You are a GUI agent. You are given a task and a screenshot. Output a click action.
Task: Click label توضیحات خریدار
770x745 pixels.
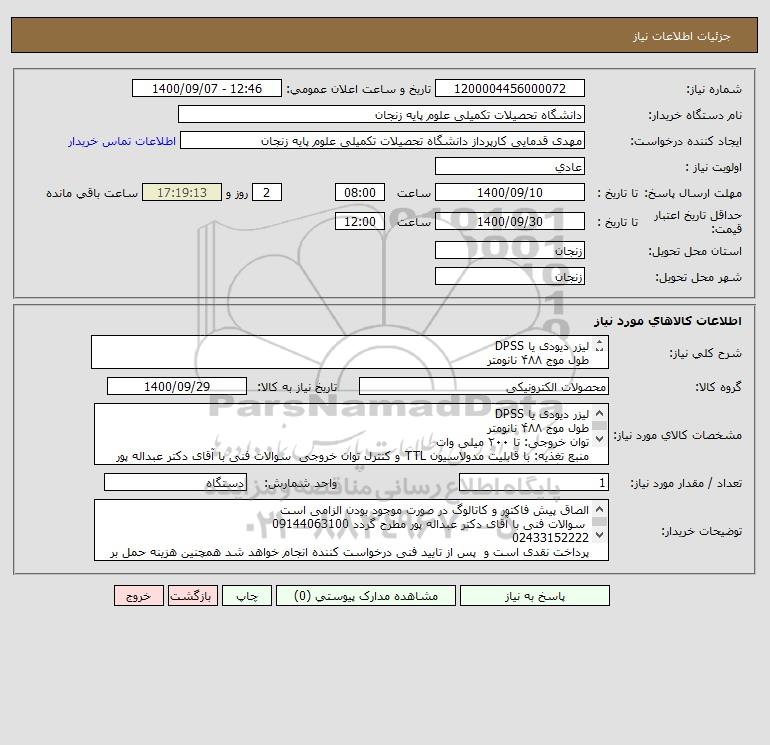coord(701,531)
